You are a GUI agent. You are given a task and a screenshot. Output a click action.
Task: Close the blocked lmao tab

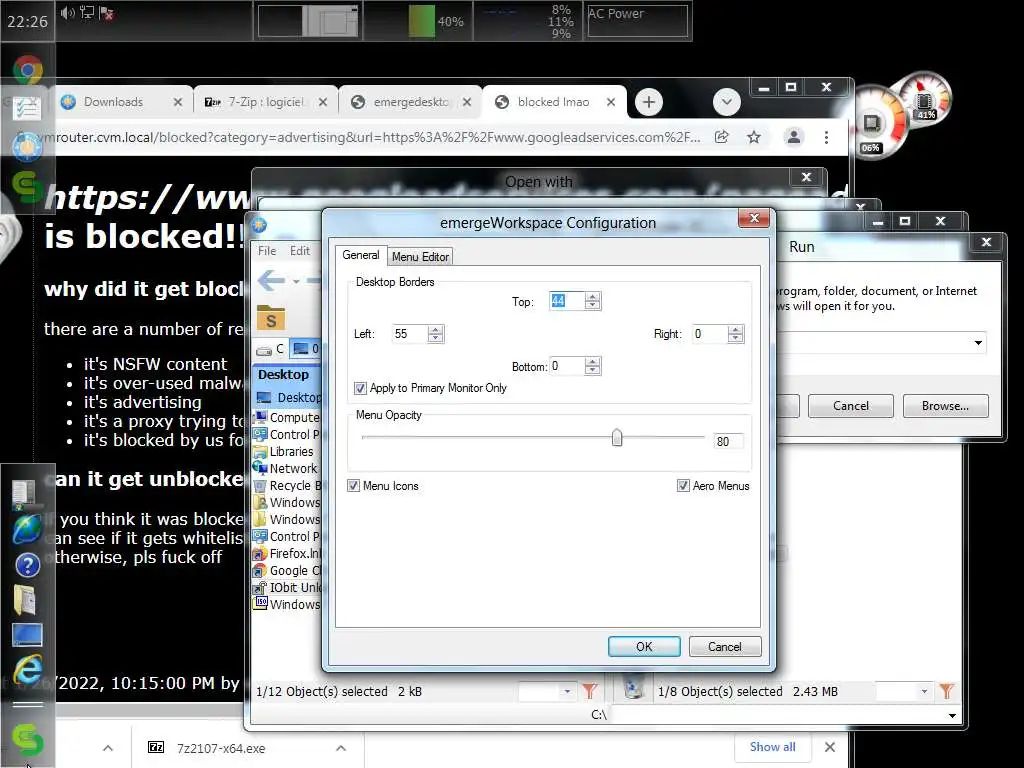[x=611, y=102]
